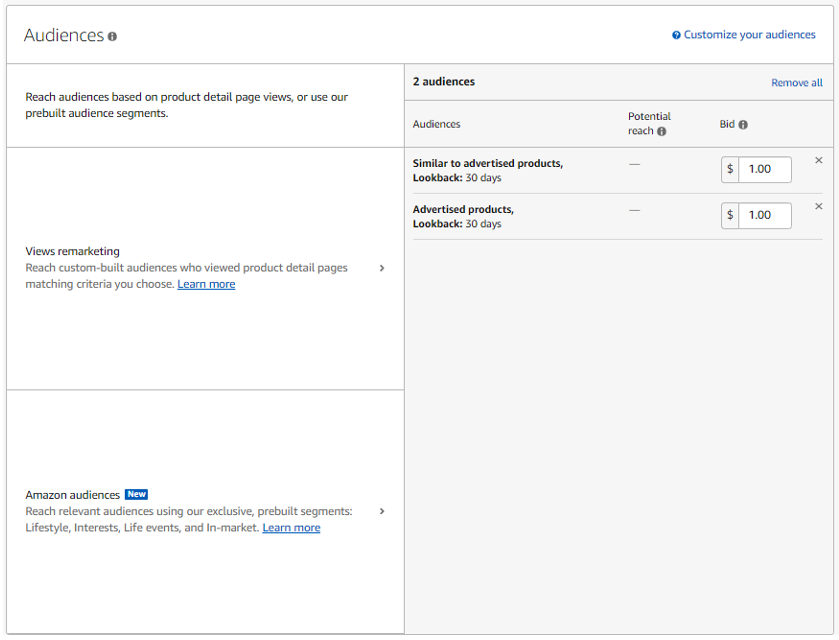Click the question mark icon near Customize your audiences

(x=676, y=35)
